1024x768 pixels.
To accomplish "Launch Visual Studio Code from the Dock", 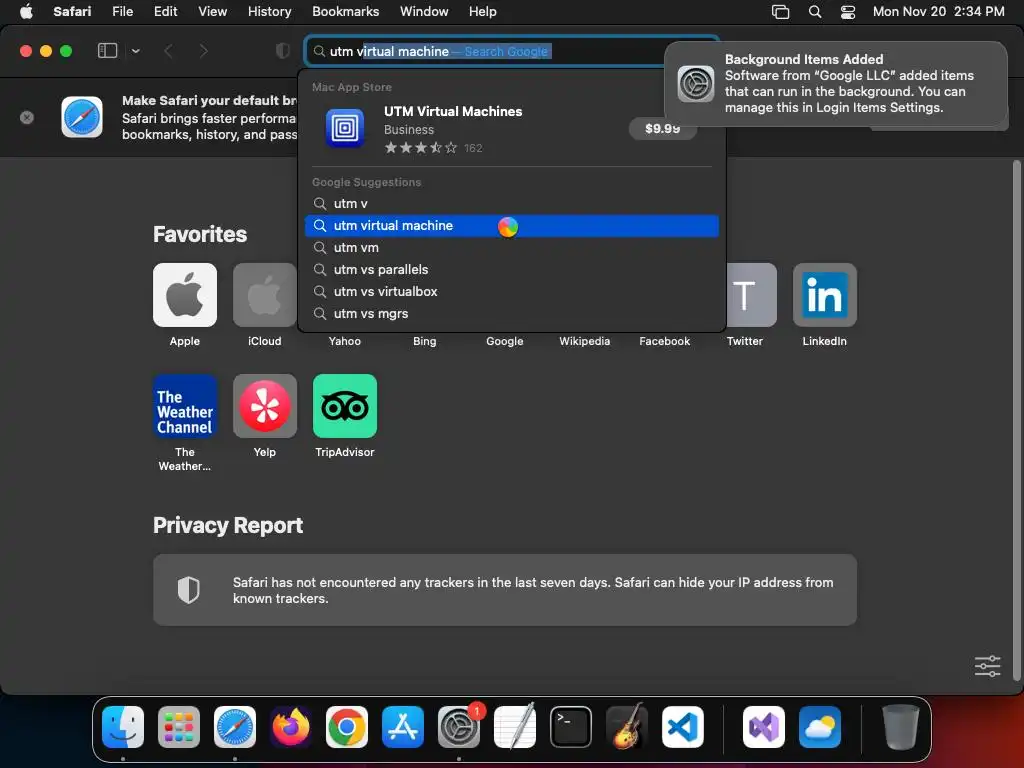I will click(x=682, y=727).
